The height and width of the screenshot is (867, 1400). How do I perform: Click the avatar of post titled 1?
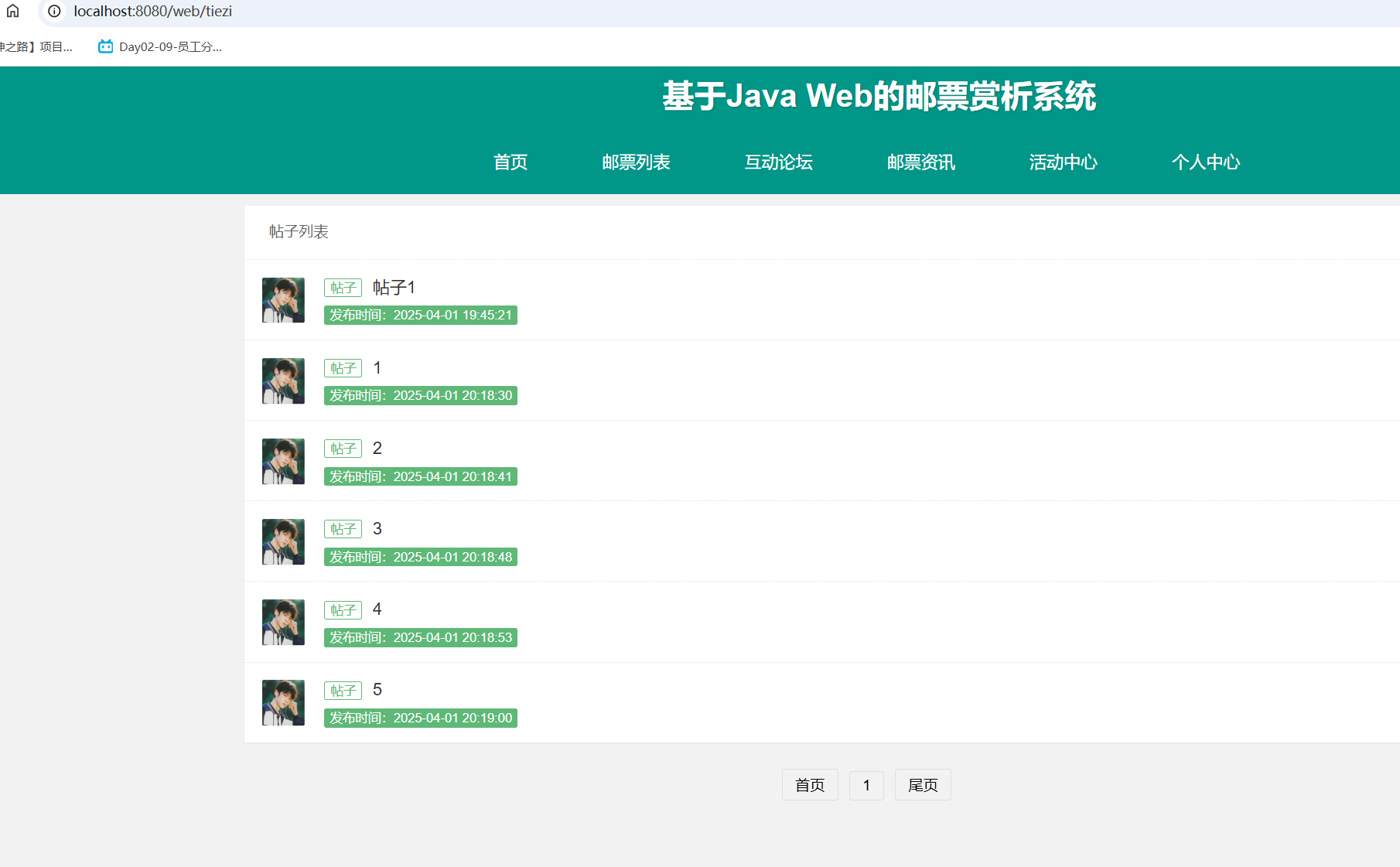tap(283, 381)
